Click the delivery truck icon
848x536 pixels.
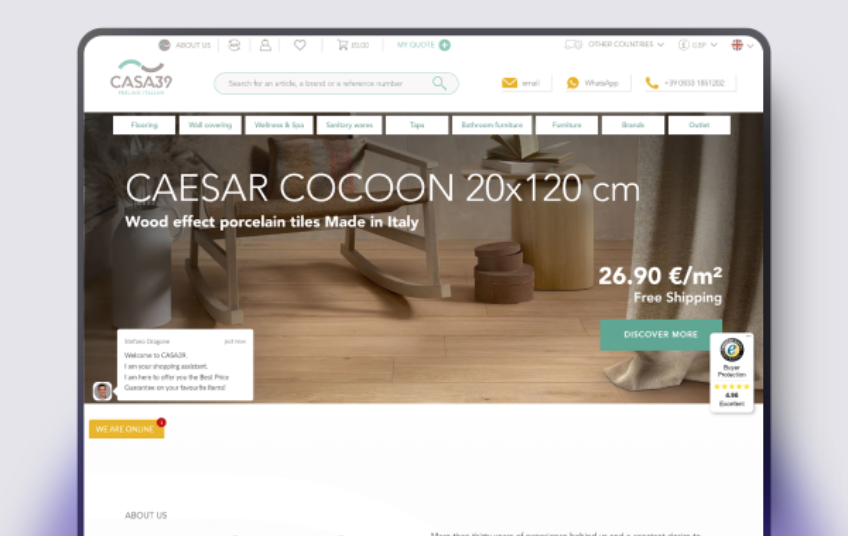[573, 44]
